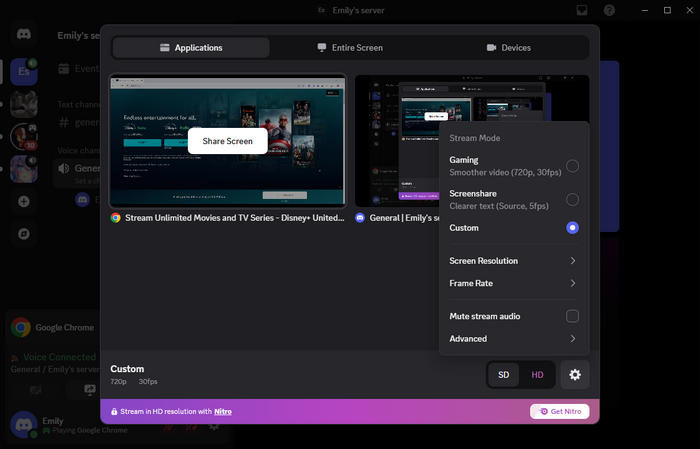Select the Gaming stream mode radio
Viewport: 700px width, 449px height.
pos(572,166)
